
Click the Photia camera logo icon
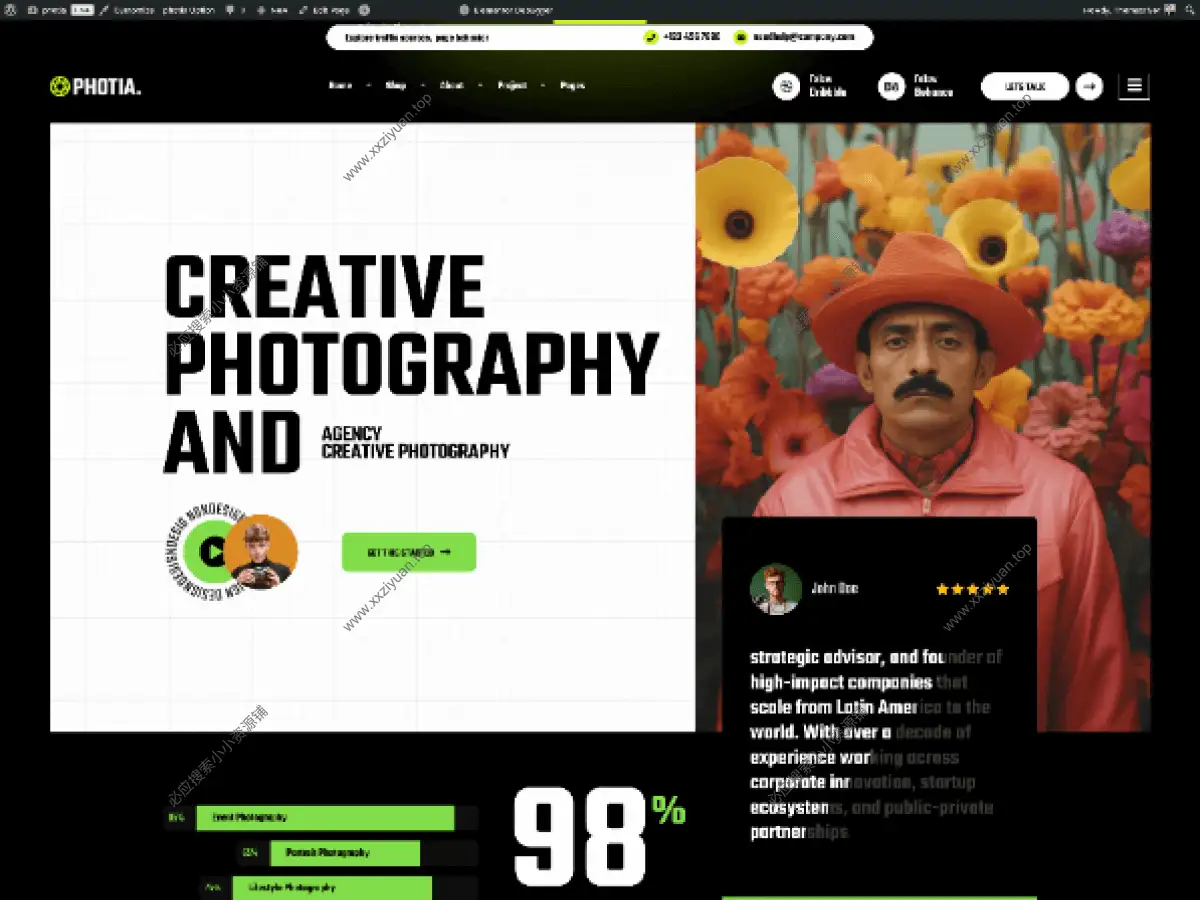coord(60,87)
